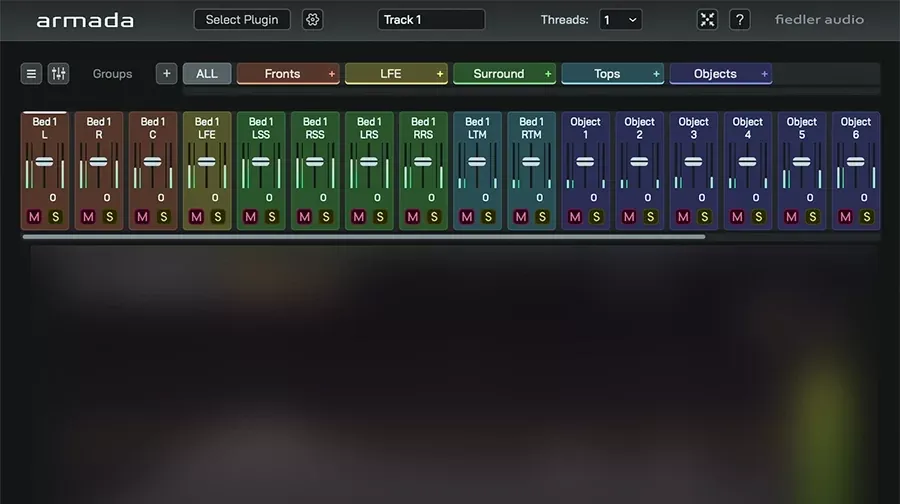The width and height of the screenshot is (900, 504).
Task: Select the Bed 1 RRS channel label
Action: (423, 128)
